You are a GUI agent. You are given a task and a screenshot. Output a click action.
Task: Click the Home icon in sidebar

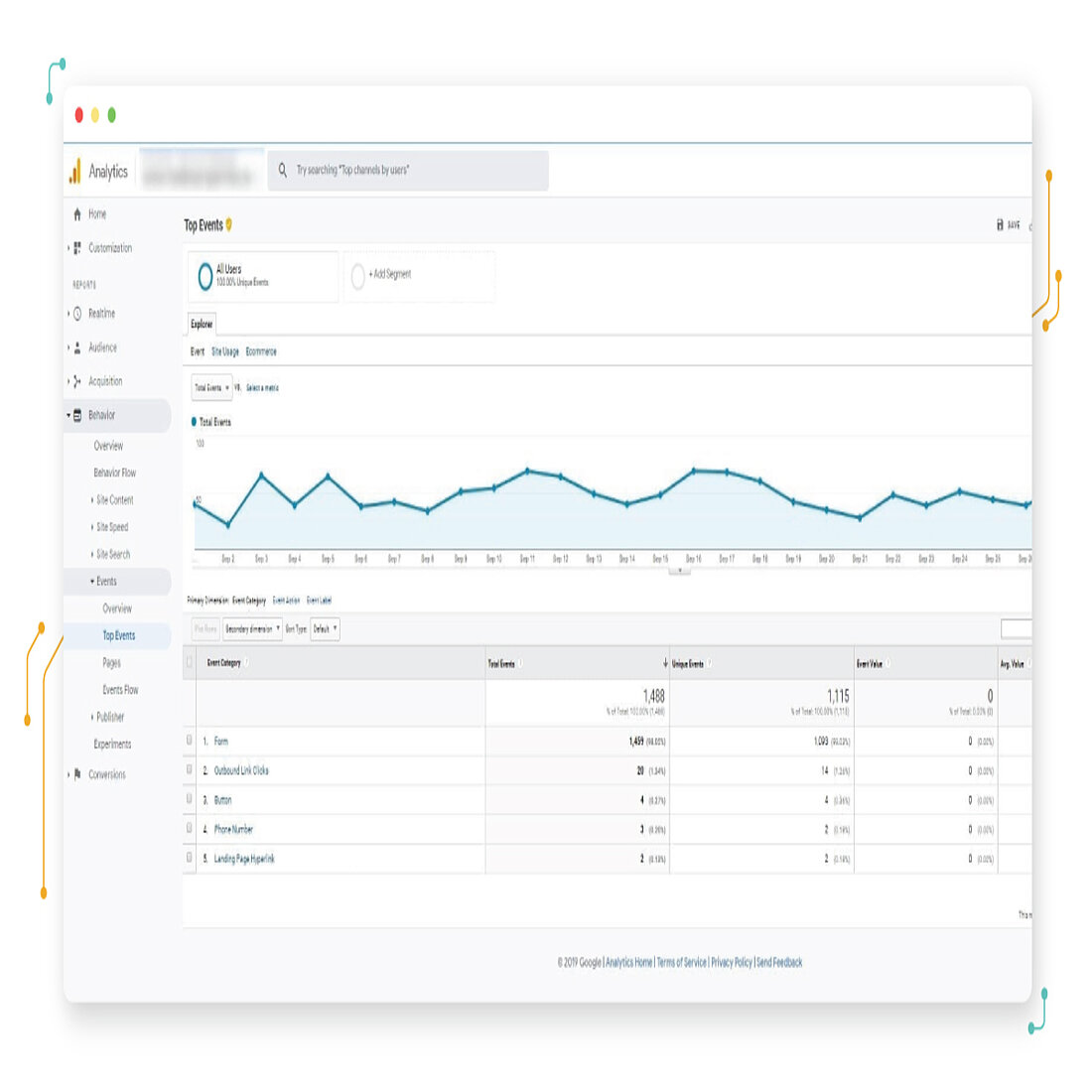pyautogui.click(x=77, y=214)
